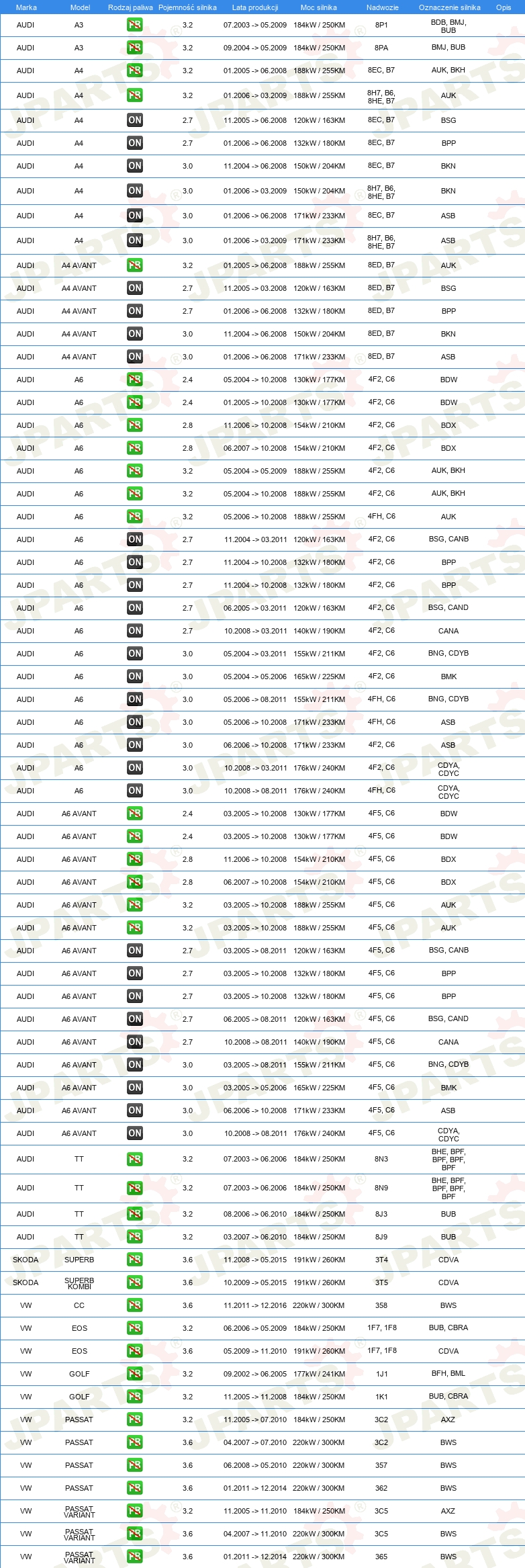This screenshot has width=525, height=1568.
Task: Select the '09.2002 -> 06.2005' production years cell
Action: (x=255, y=1374)
